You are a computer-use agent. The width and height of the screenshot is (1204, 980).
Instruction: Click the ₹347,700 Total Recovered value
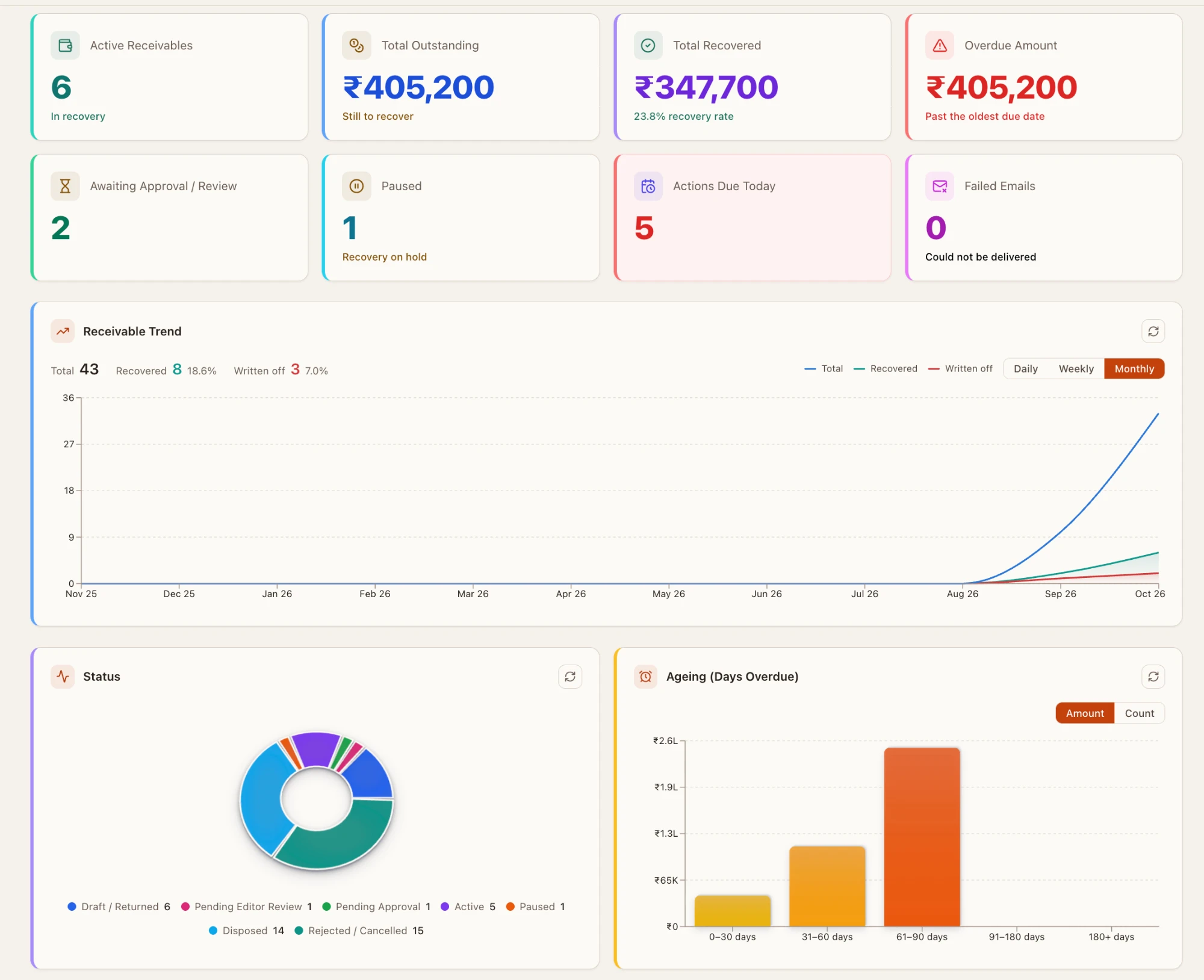(706, 87)
